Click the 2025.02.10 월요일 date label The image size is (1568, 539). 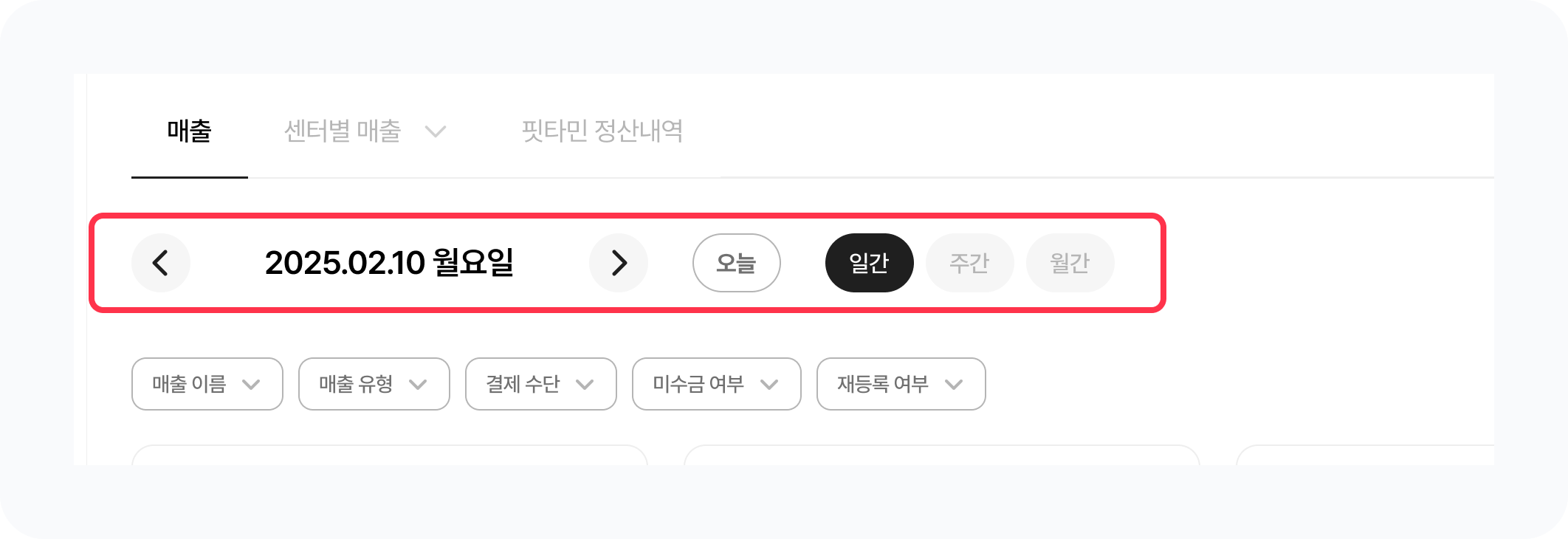point(389,263)
